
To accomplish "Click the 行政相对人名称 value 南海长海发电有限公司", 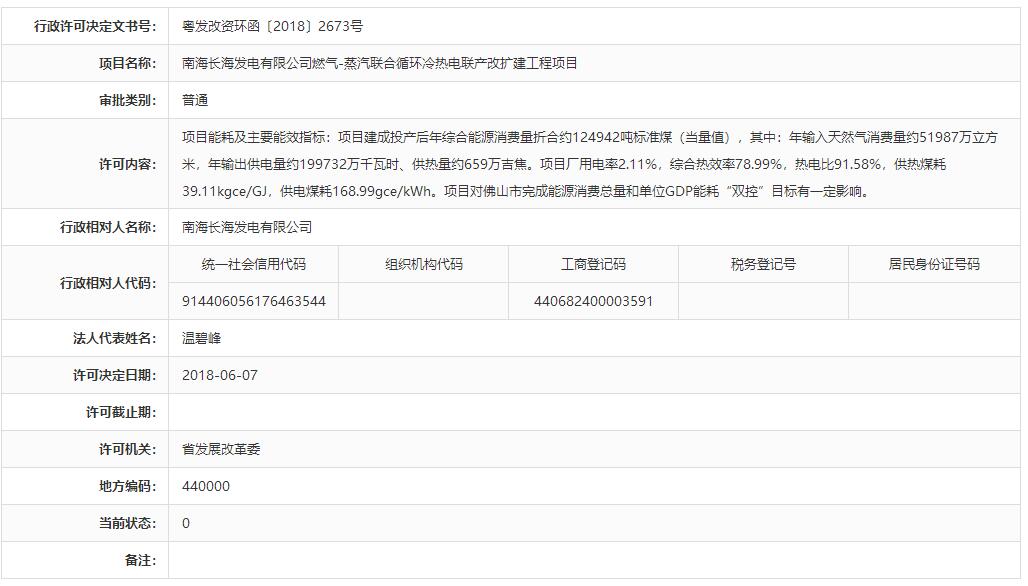I will click(x=247, y=228).
